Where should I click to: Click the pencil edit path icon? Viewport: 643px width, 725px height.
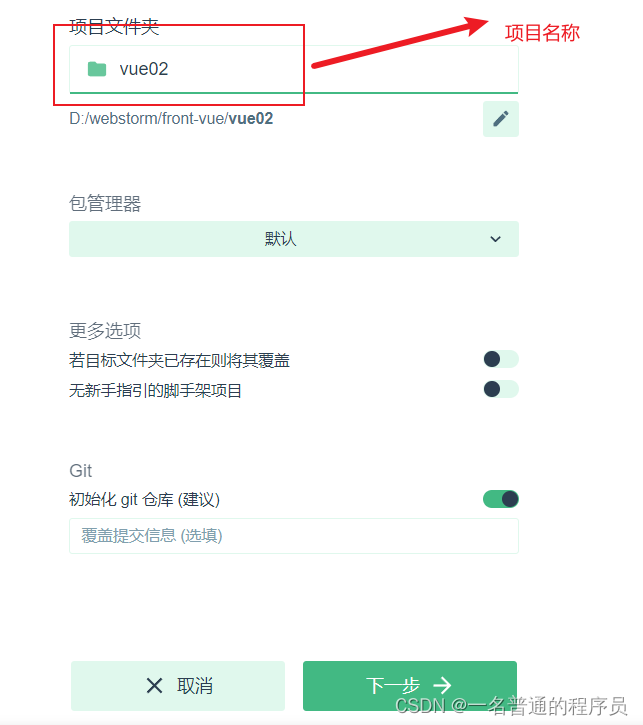[x=501, y=119]
